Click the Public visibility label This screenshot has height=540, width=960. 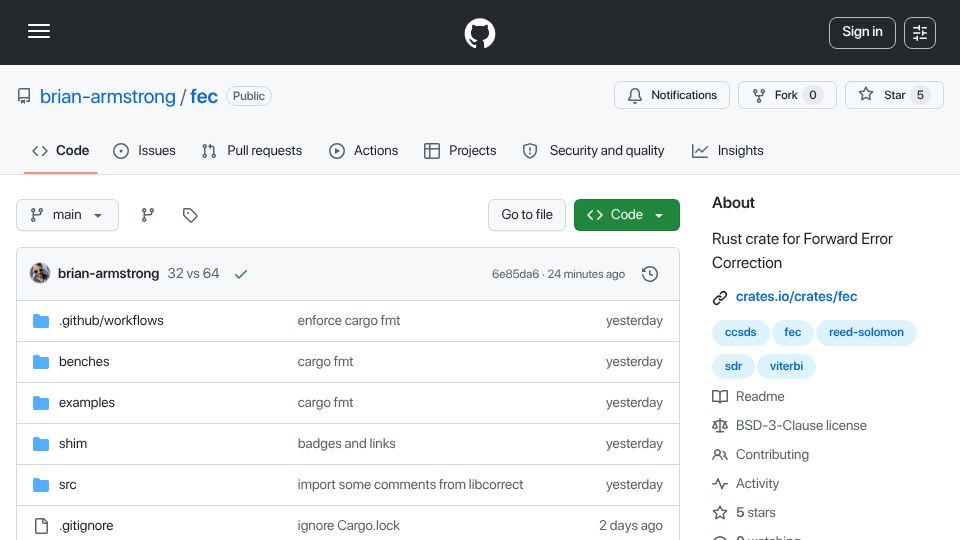pos(249,96)
